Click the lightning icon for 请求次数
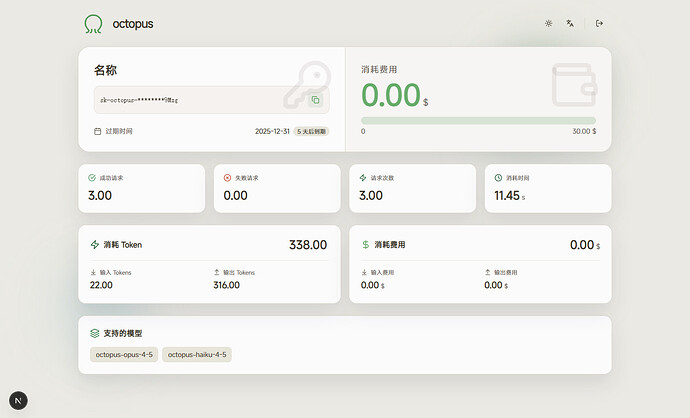The height and width of the screenshot is (418, 690). coord(363,178)
